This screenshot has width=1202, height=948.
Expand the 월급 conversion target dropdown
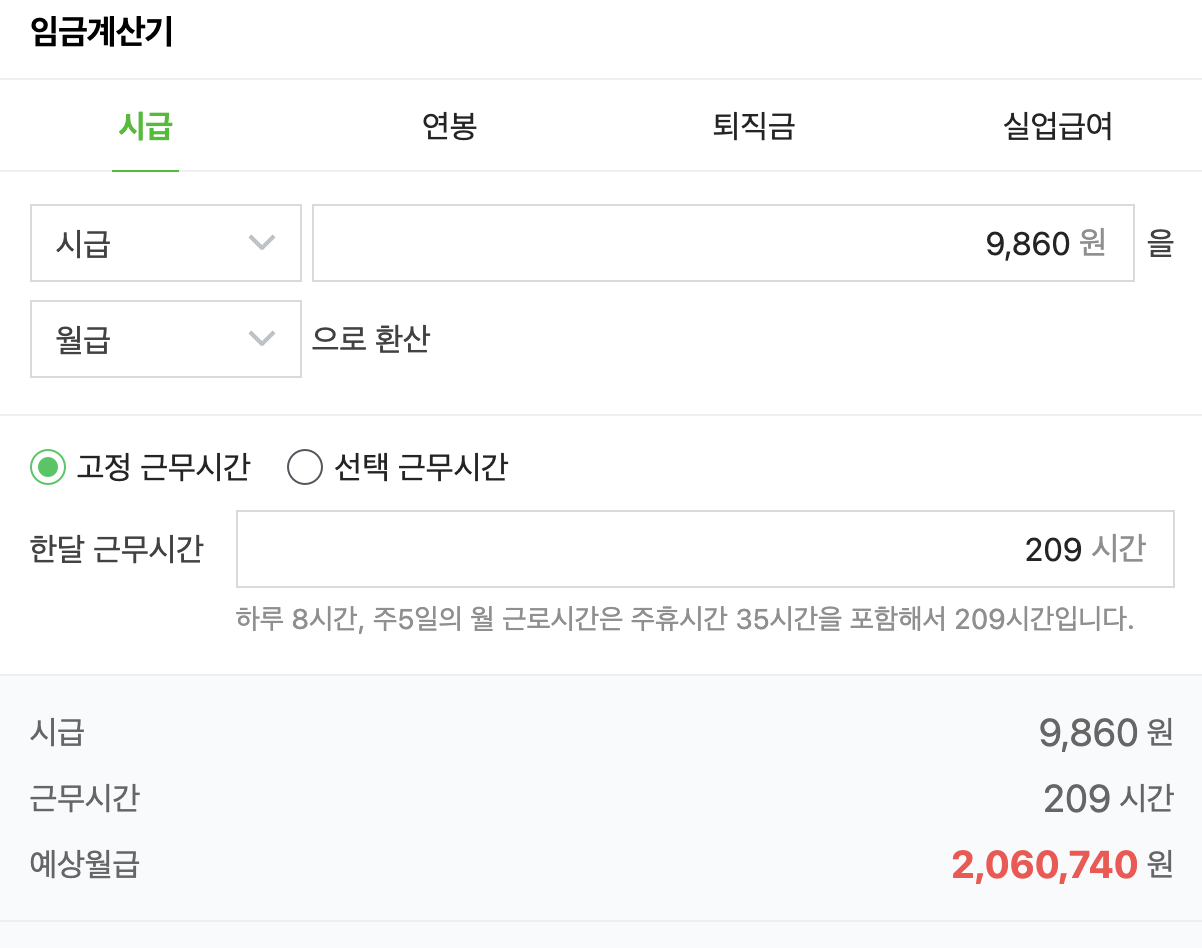[165, 339]
